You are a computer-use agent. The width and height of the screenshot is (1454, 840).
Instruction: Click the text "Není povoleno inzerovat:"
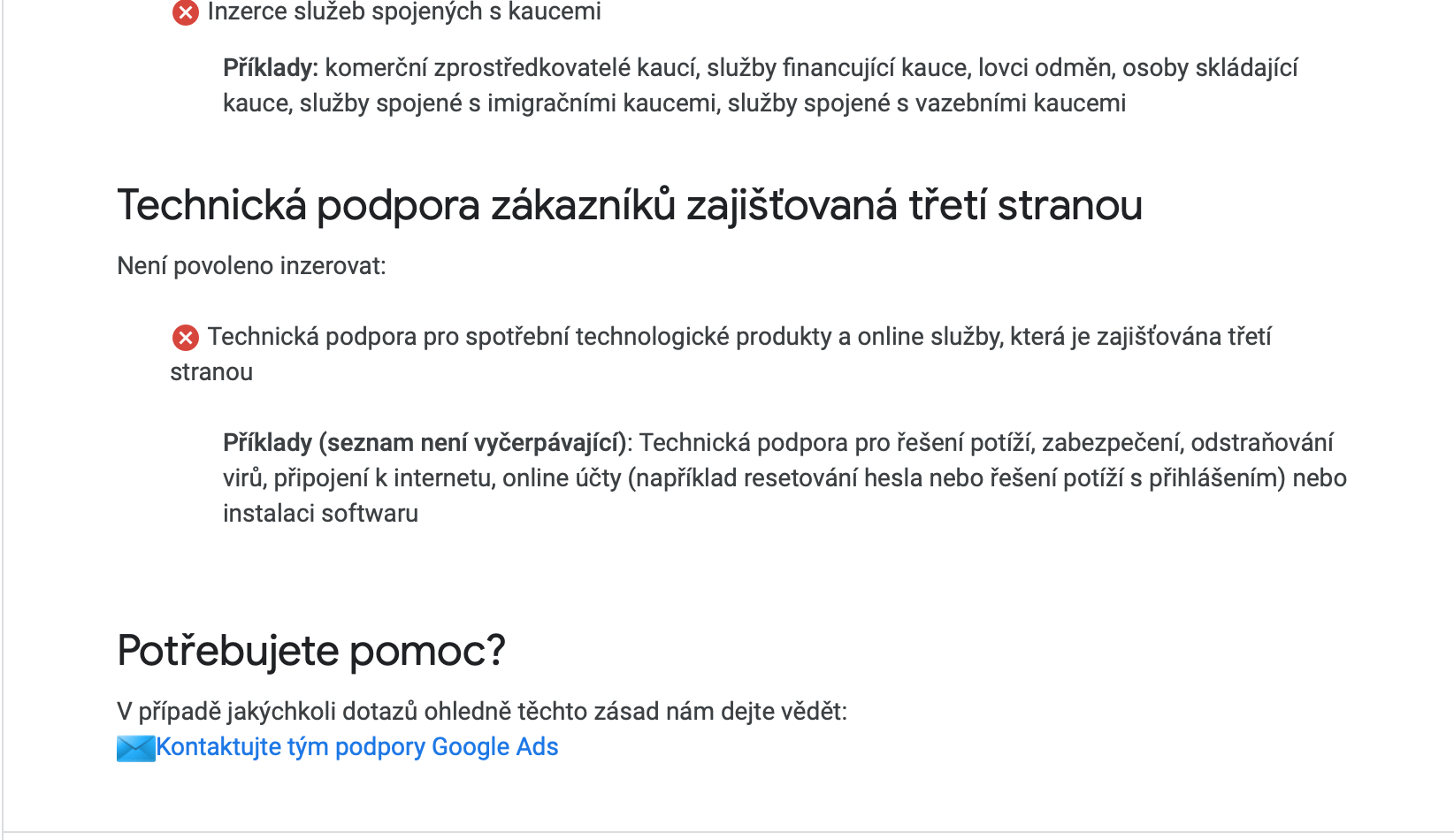coord(251,266)
